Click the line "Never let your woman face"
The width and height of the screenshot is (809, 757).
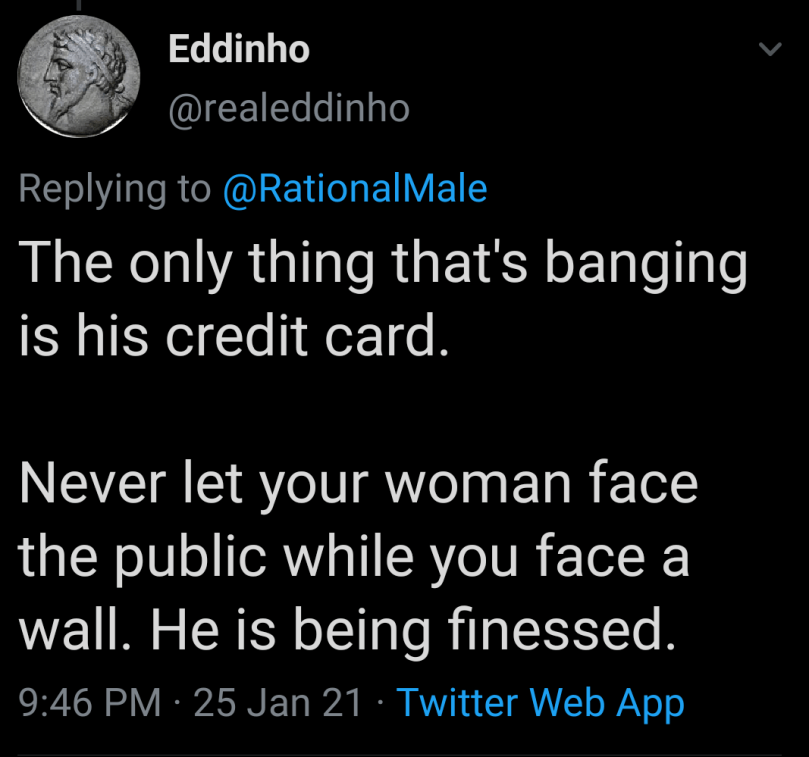358,484
